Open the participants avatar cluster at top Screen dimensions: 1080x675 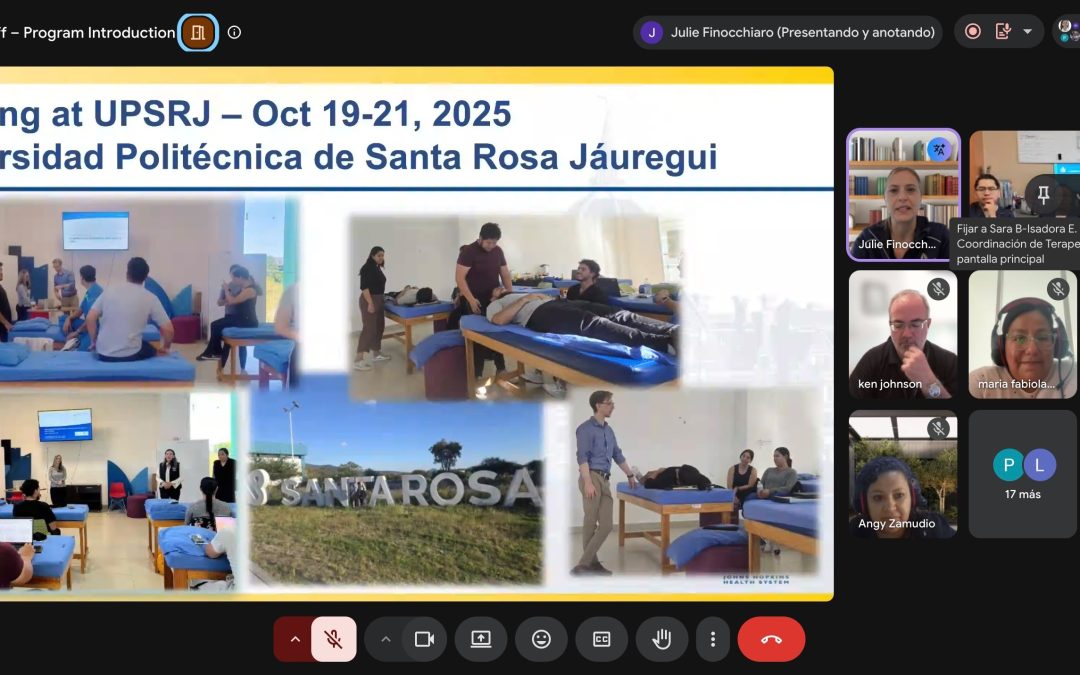[x=1069, y=31]
